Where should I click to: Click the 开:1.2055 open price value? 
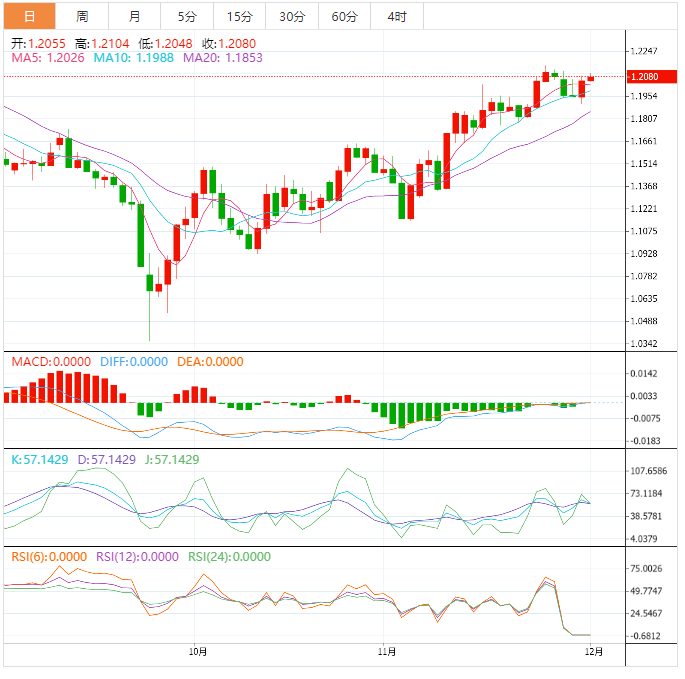point(38,44)
